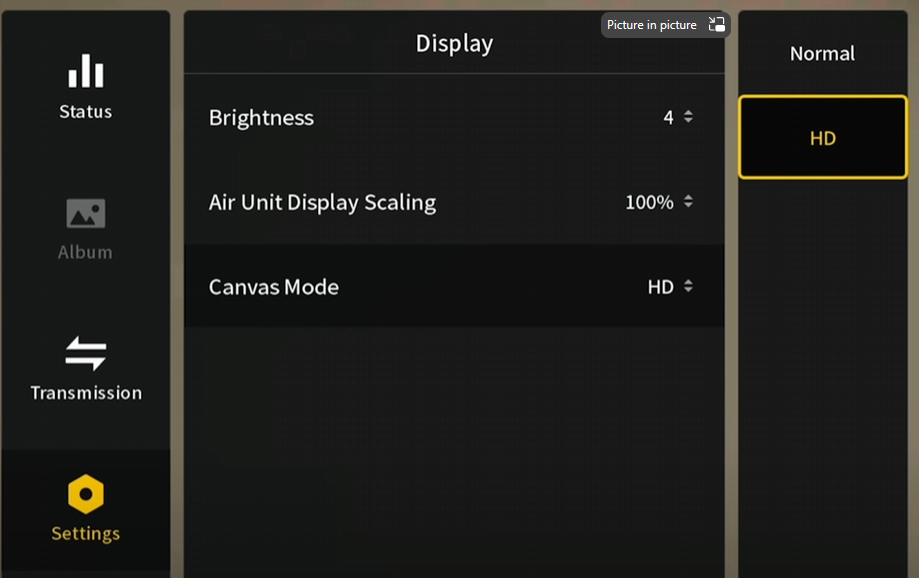919x578 pixels.
Task: Expand the Canvas Mode selector arrows
Action: [x=688, y=286]
